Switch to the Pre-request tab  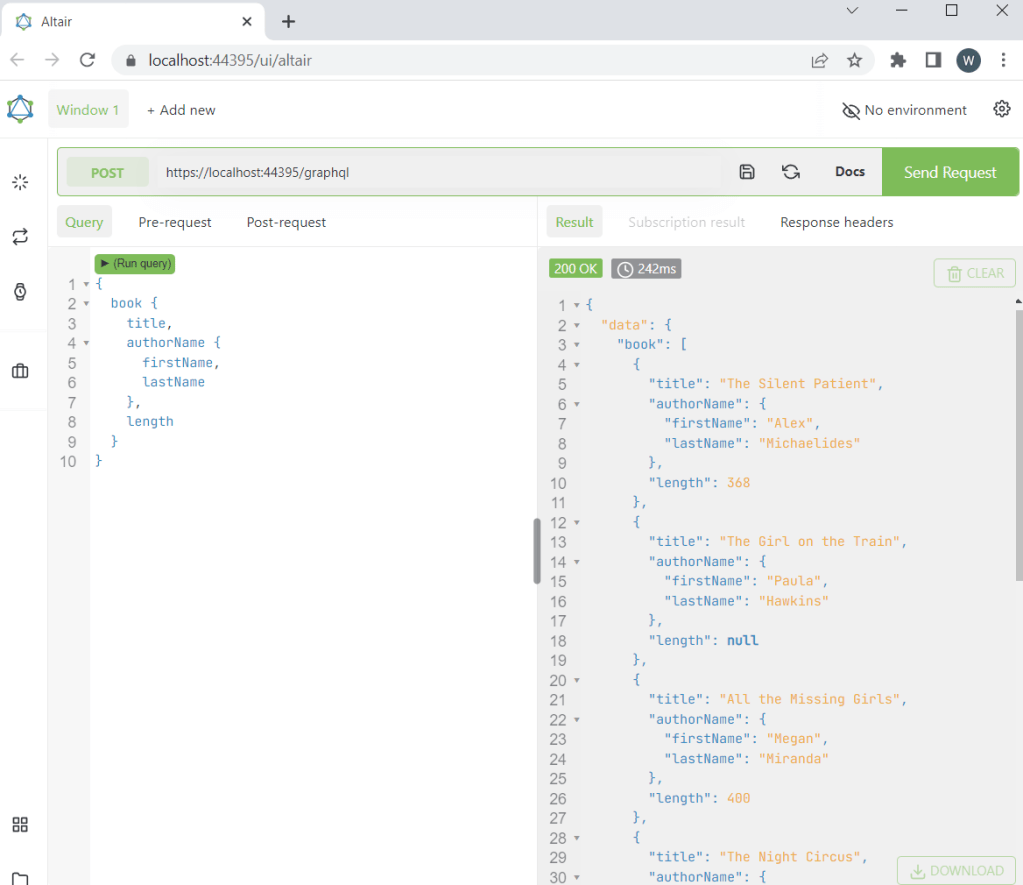point(175,222)
